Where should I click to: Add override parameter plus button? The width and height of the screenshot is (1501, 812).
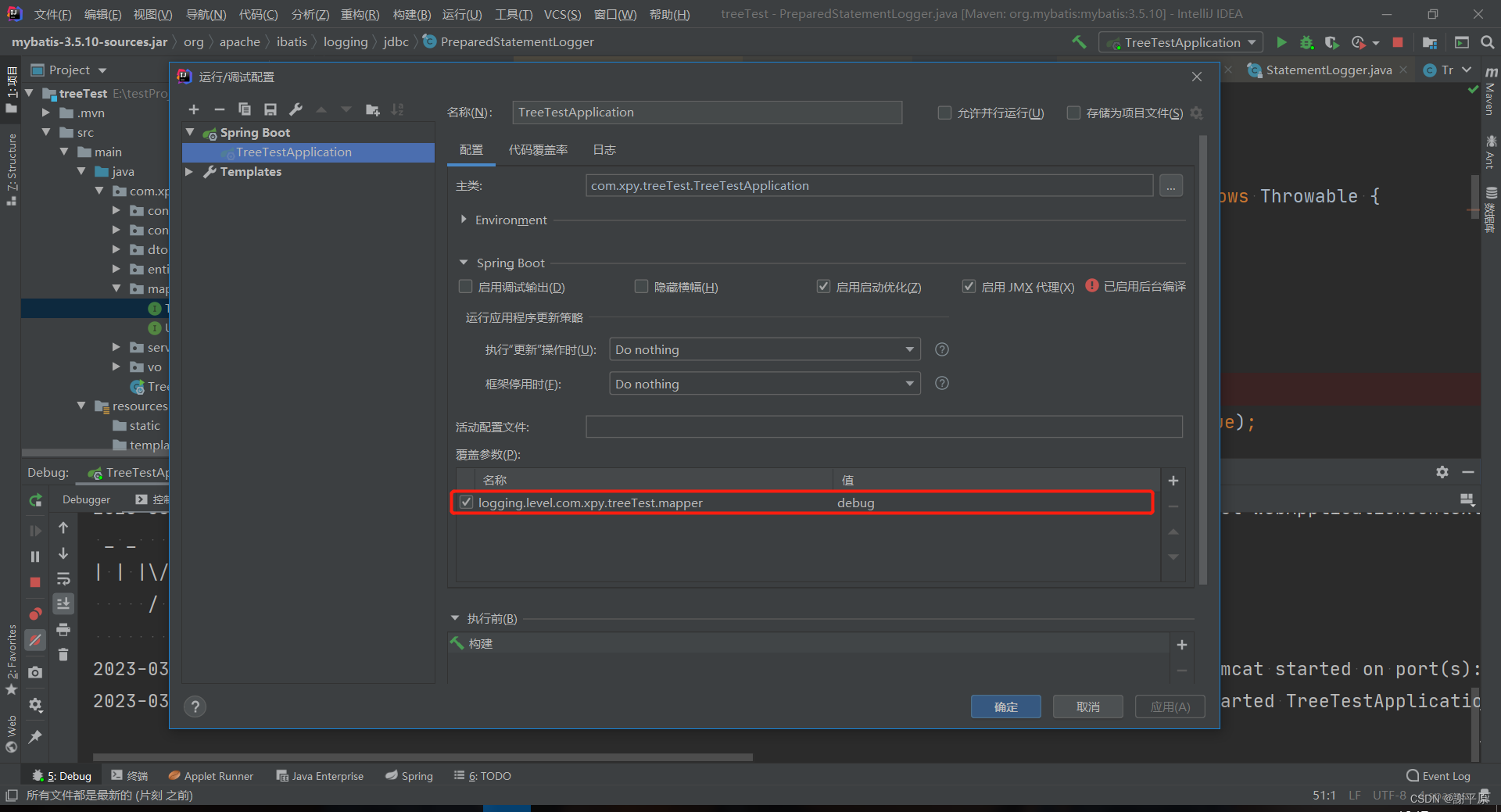click(1173, 481)
